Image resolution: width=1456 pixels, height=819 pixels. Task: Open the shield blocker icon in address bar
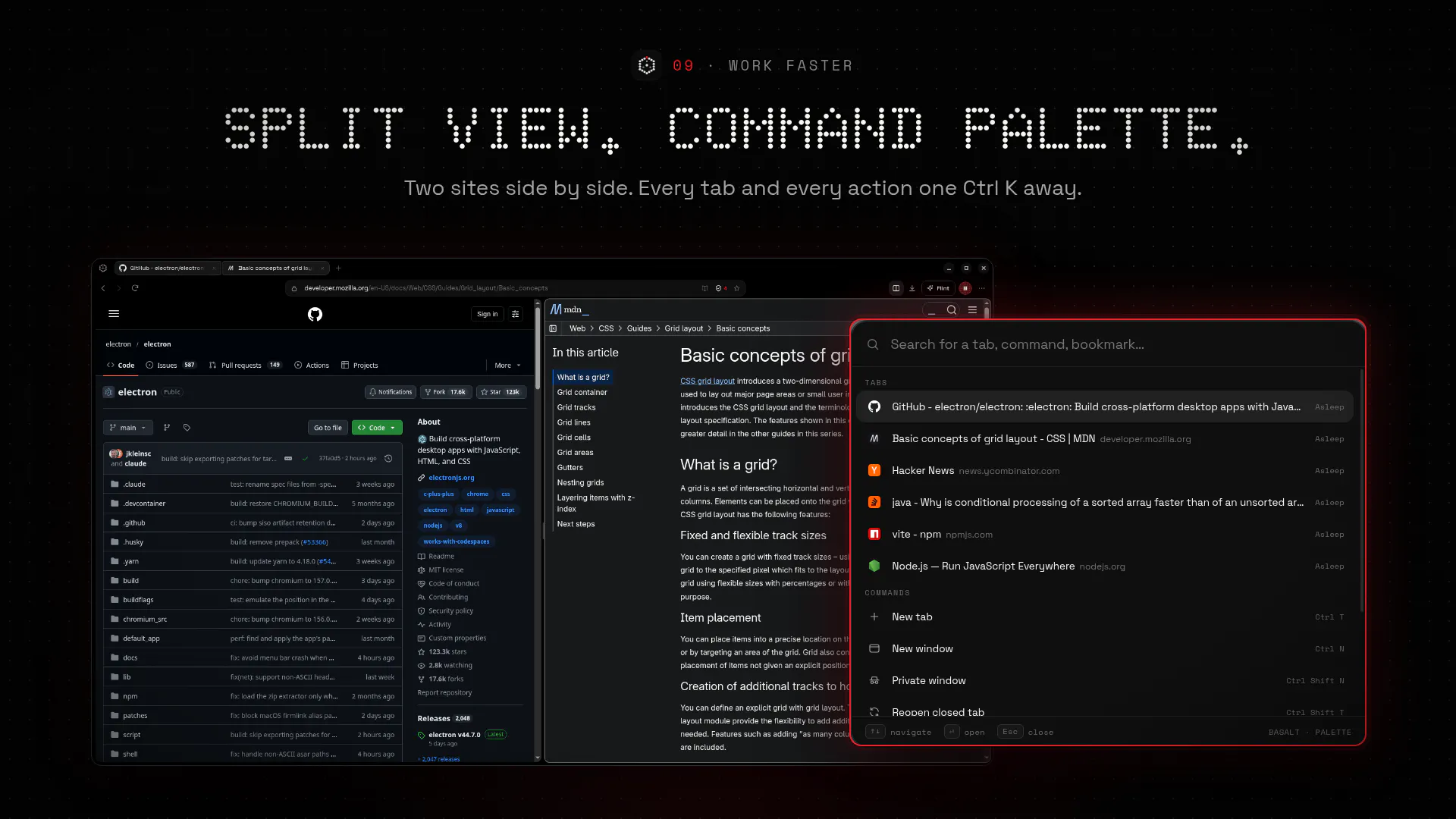[718, 288]
